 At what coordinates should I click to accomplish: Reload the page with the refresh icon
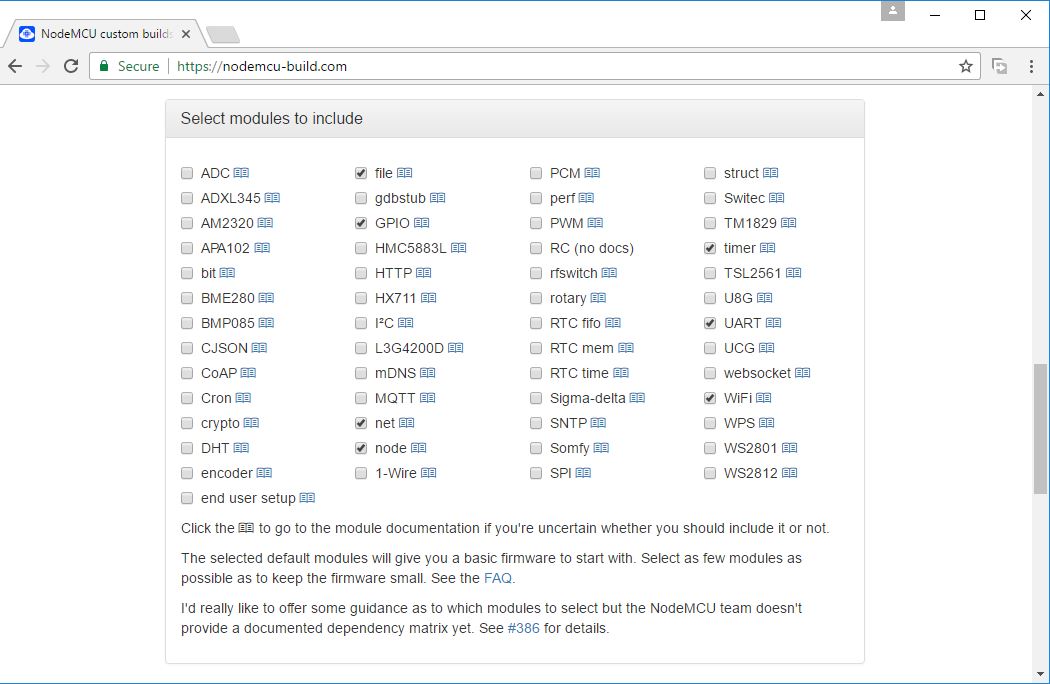tap(71, 66)
